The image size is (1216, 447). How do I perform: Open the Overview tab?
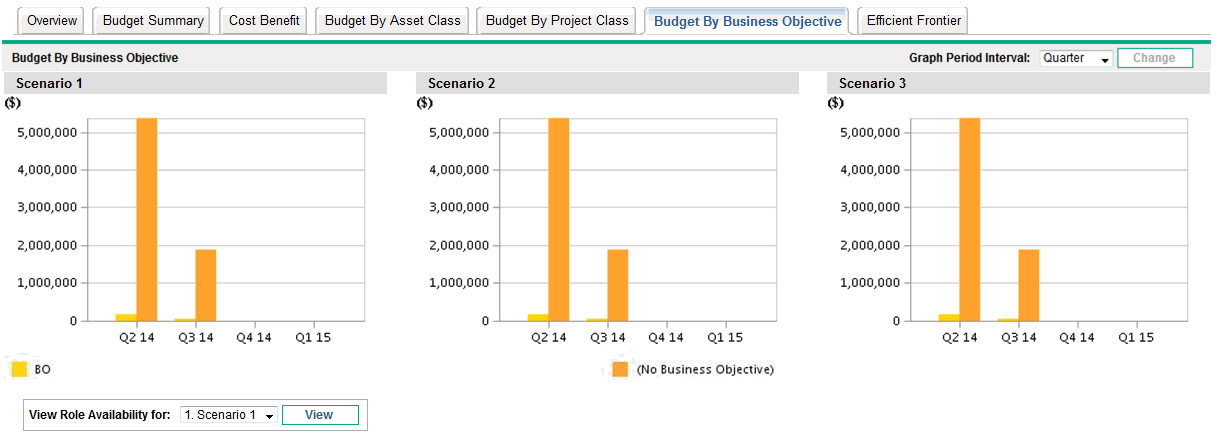(52, 21)
